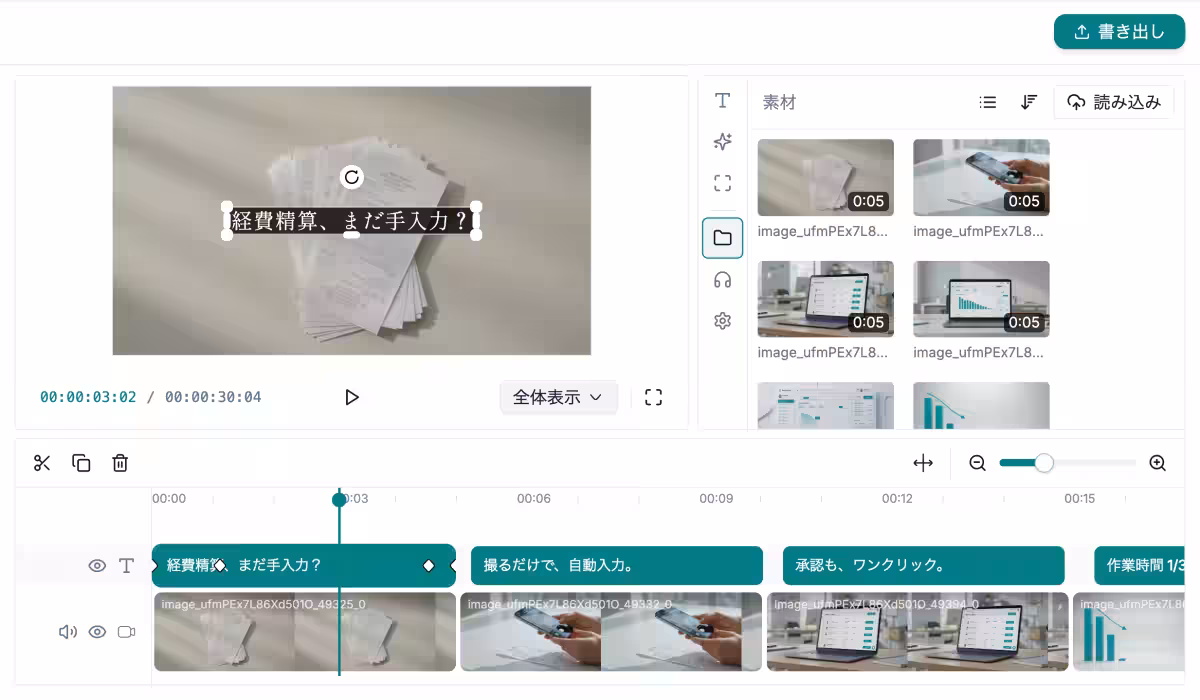This screenshot has width=1200, height=700.
Task: Select video clip image_ufmPEx7L86Xd501O_49394_0
Action: tap(918, 632)
